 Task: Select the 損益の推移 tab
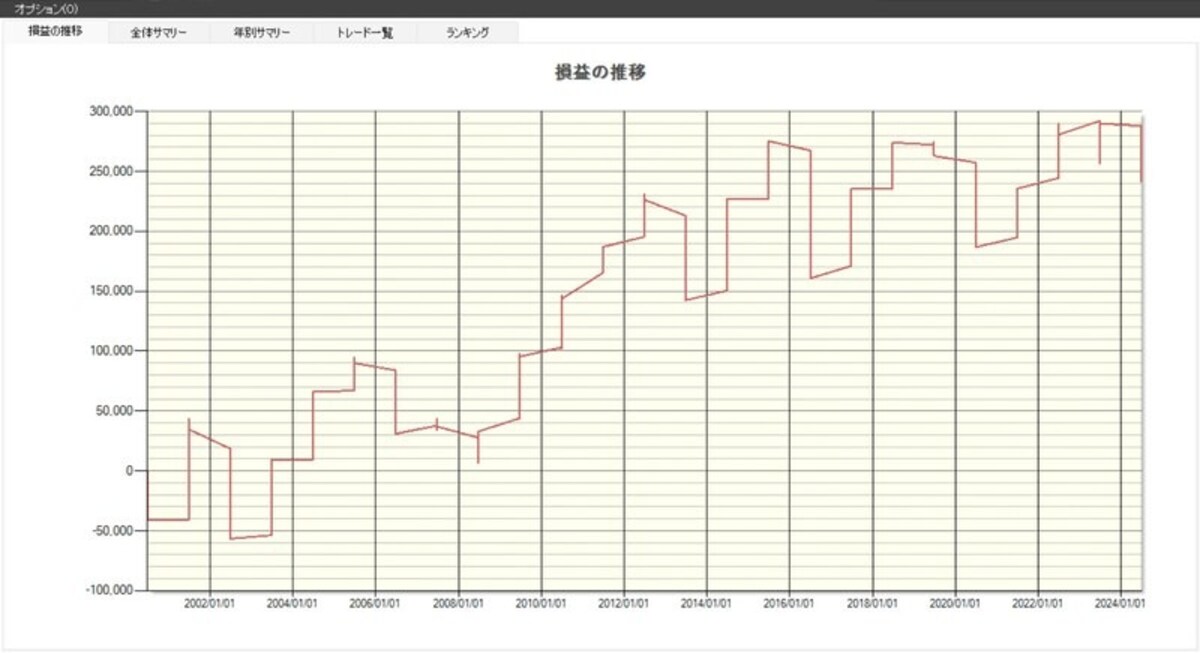56,31
